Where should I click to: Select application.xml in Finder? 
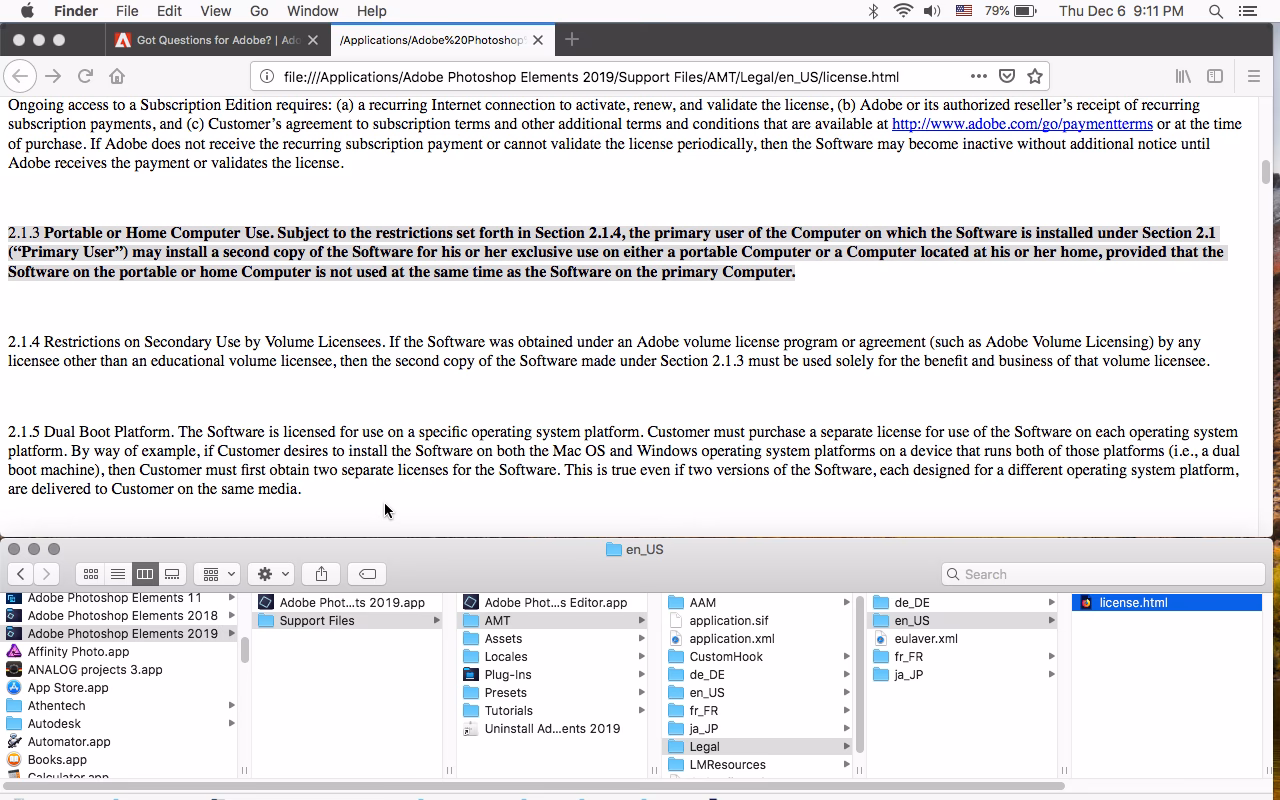coord(731,638)
